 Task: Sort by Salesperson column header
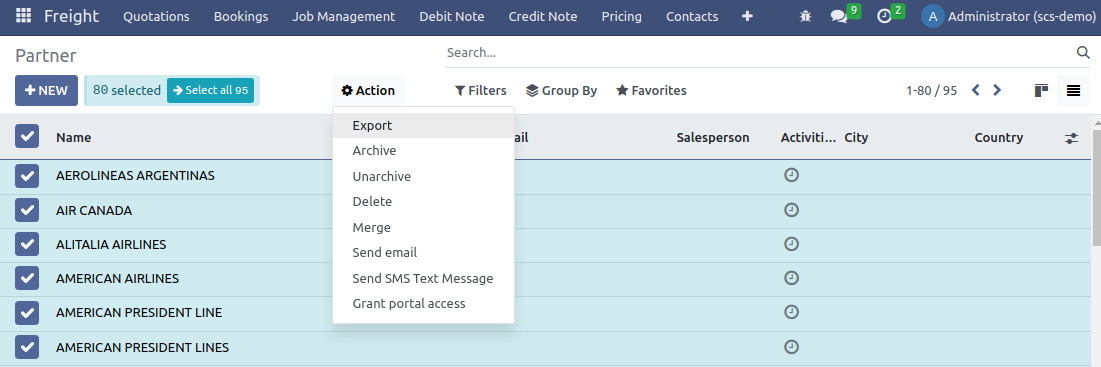[x=713, y=138]
